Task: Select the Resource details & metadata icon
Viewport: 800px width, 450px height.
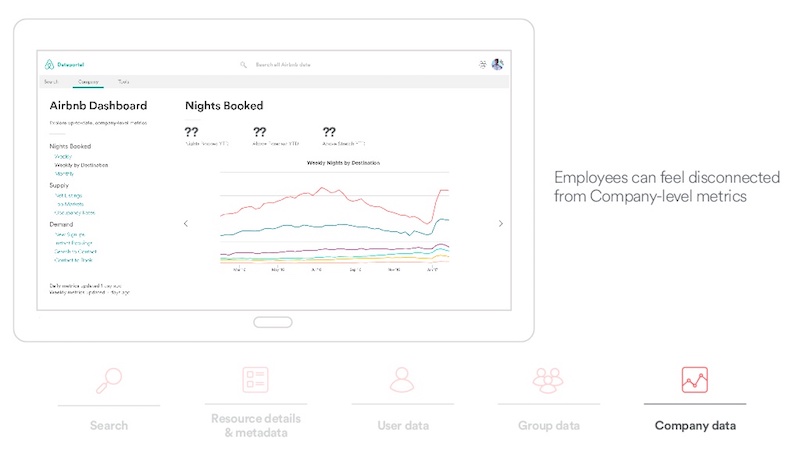Action: coord(256,380)
